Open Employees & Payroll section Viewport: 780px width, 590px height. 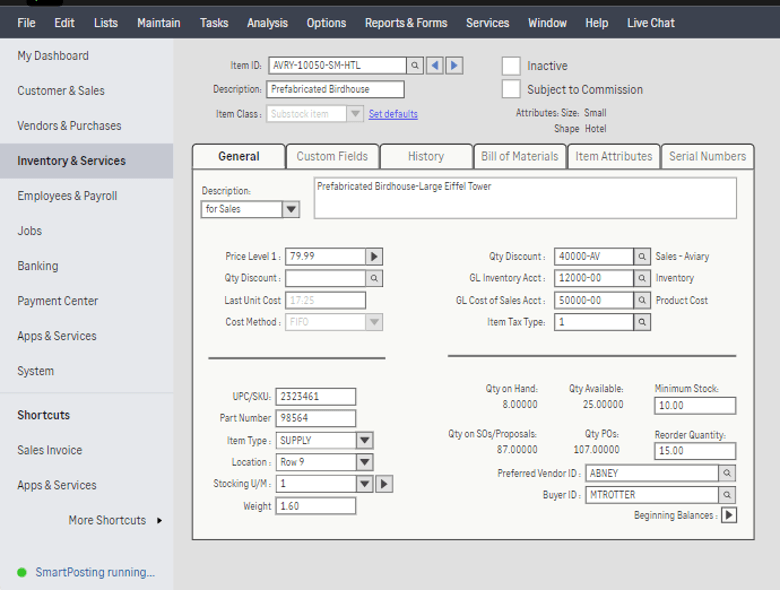[67, 196]
